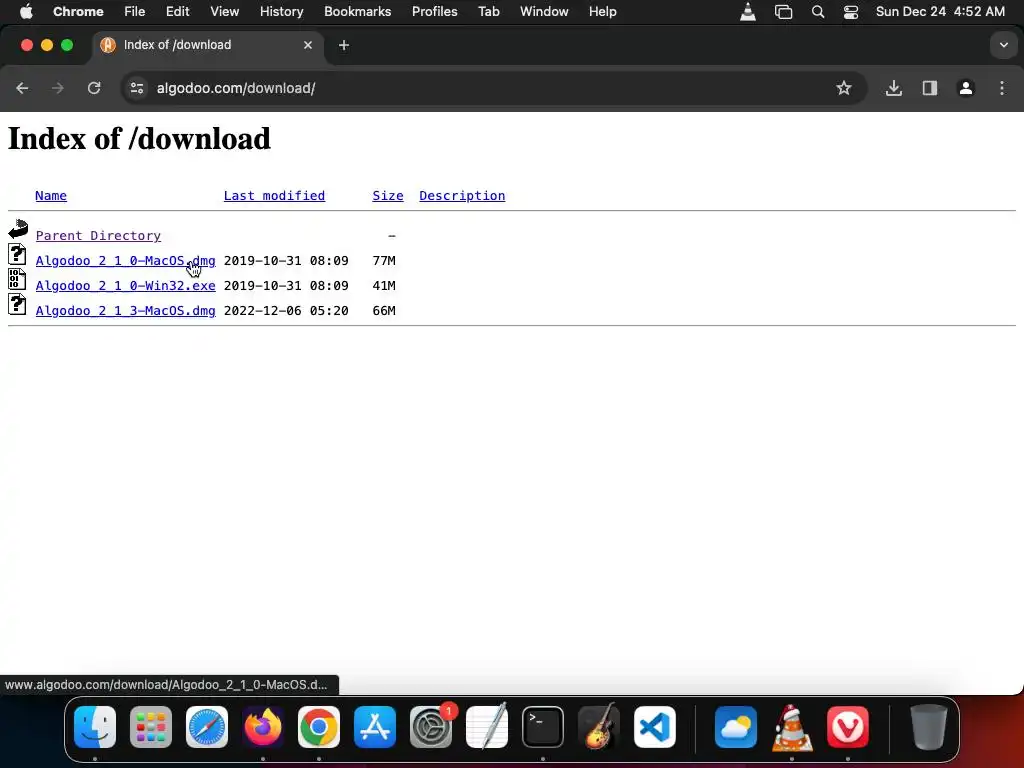Sort listing by Size
The height and width of the screenshot is (768, 1024).
tap(388, 196)
